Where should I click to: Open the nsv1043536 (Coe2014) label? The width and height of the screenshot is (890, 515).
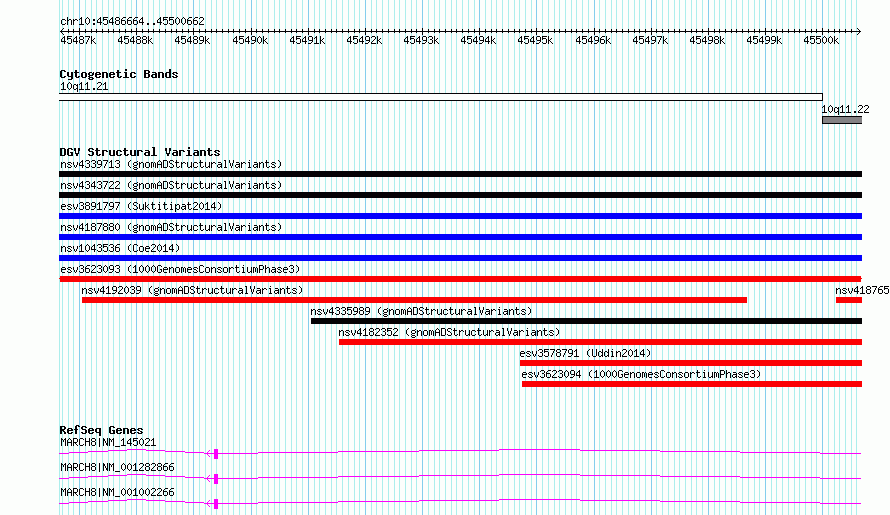pos(120,248)
